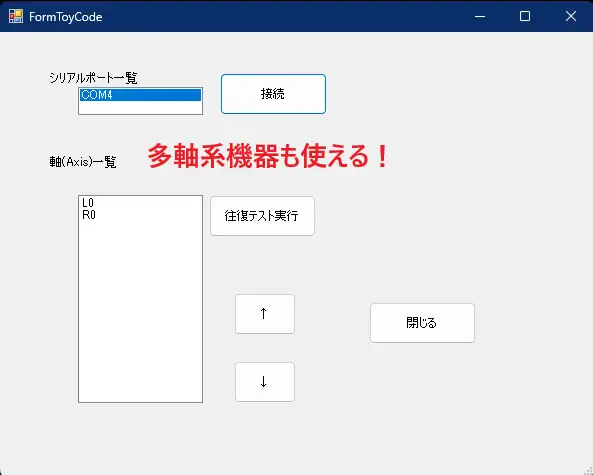Image resolution: width=593 pixels, height=475 pixels.
Task: Click the 接続 connect button
Action: [273, 94]
